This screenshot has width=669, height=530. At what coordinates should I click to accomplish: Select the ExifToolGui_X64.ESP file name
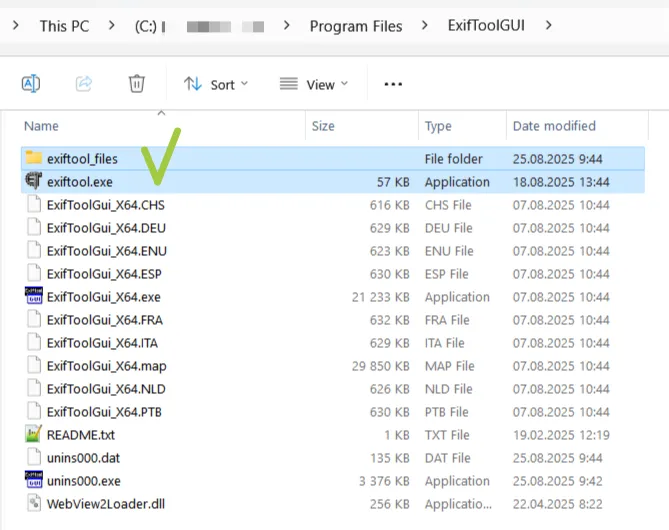click(104, 274)
